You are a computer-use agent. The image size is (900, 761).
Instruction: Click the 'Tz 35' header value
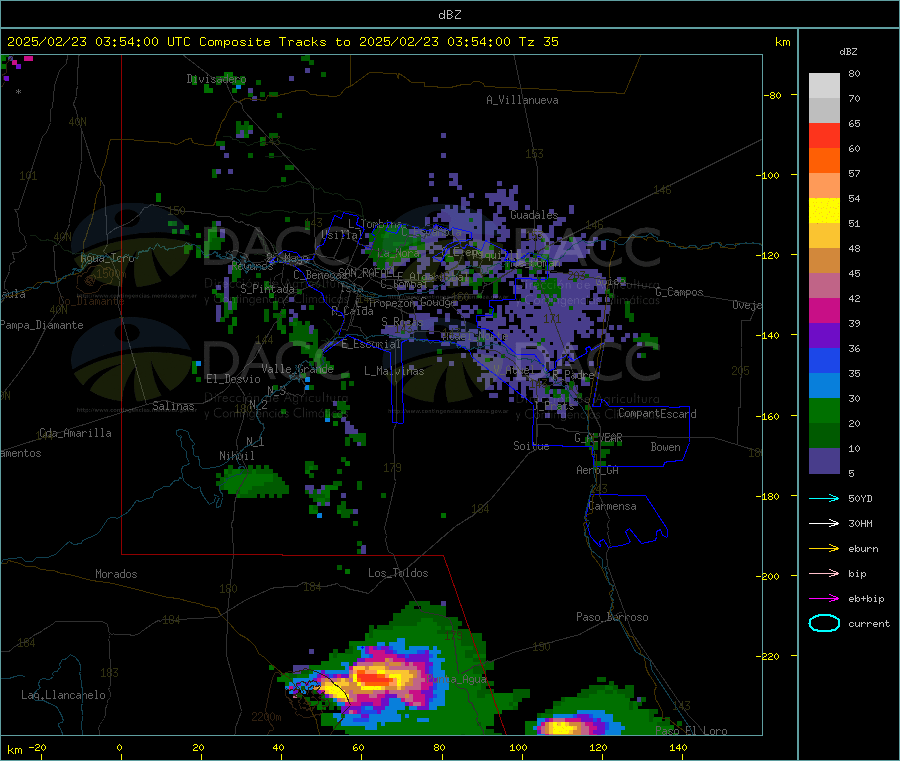(538, 42)
